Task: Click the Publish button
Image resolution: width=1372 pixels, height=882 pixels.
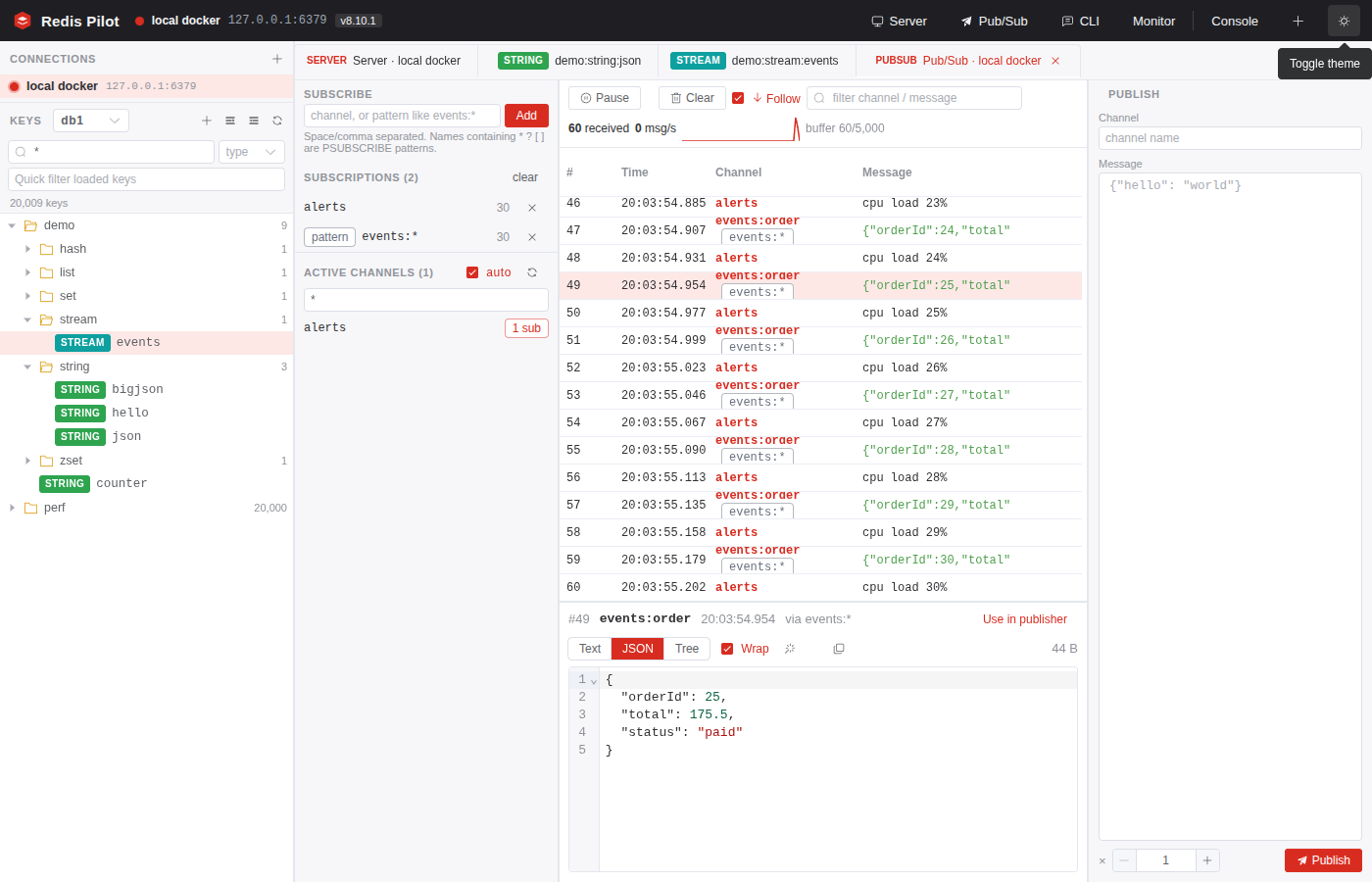Action: (1323, 860)
